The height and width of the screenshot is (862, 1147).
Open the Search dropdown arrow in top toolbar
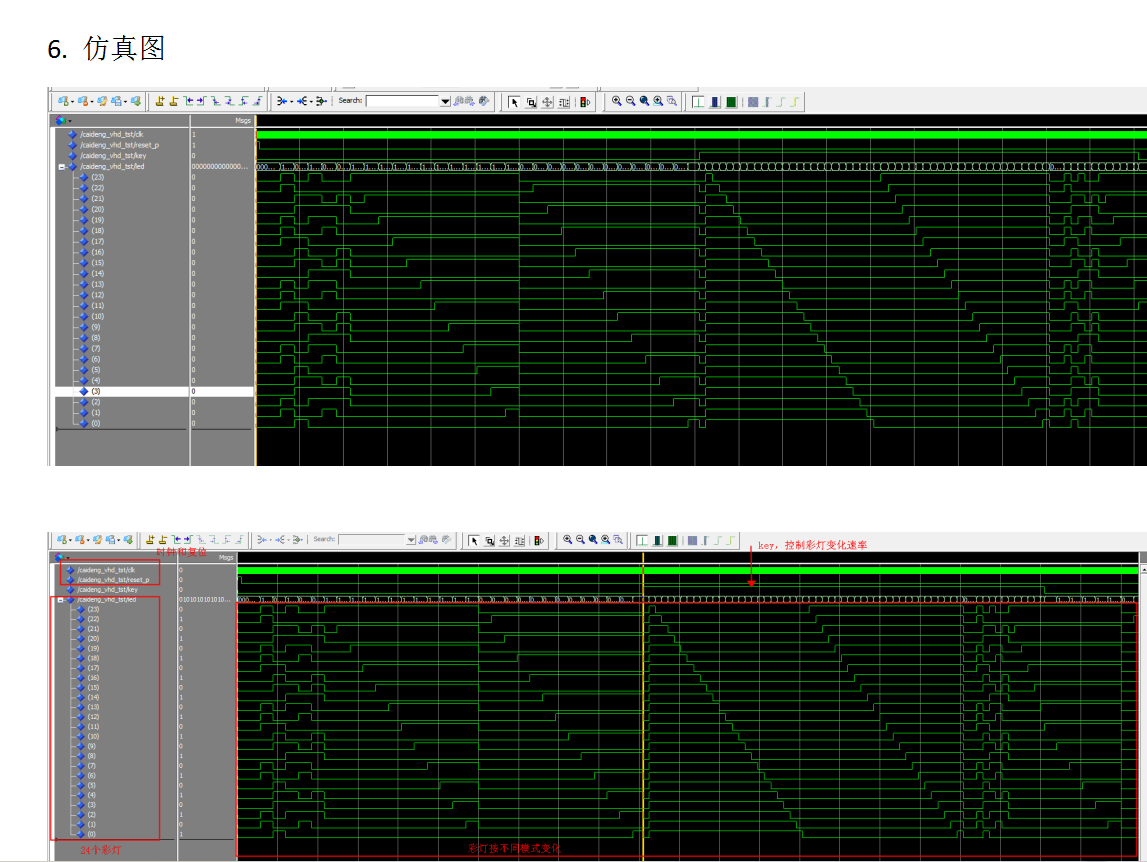[445, 101]
